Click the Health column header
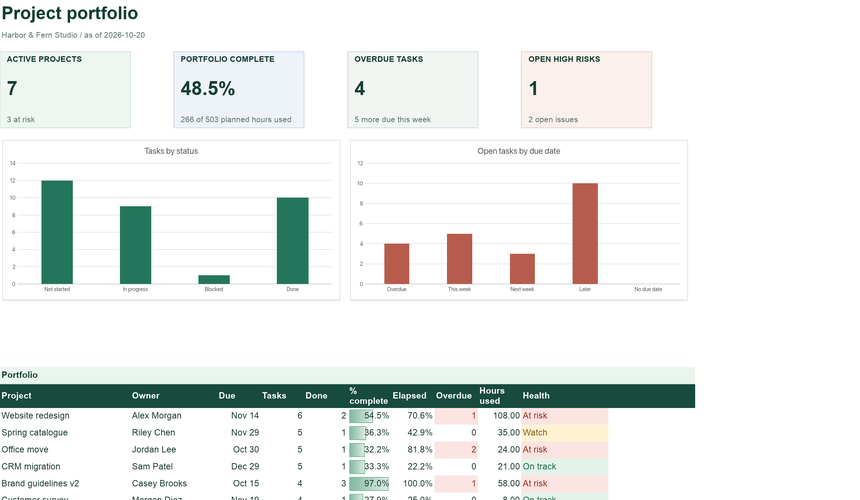This screenshot has width=860, height=500. 536,396
